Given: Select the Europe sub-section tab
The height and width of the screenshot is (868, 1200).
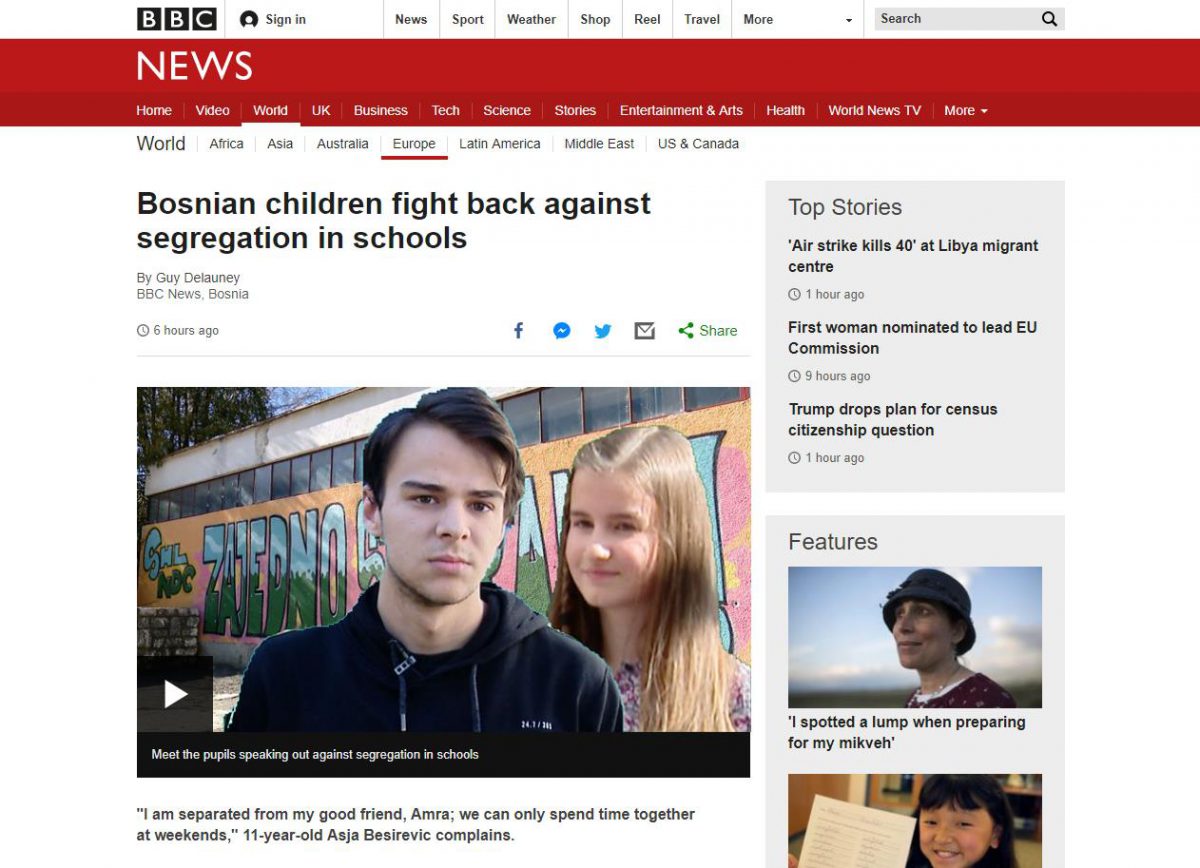Looking at the screenshot, I should click(414, 144).
